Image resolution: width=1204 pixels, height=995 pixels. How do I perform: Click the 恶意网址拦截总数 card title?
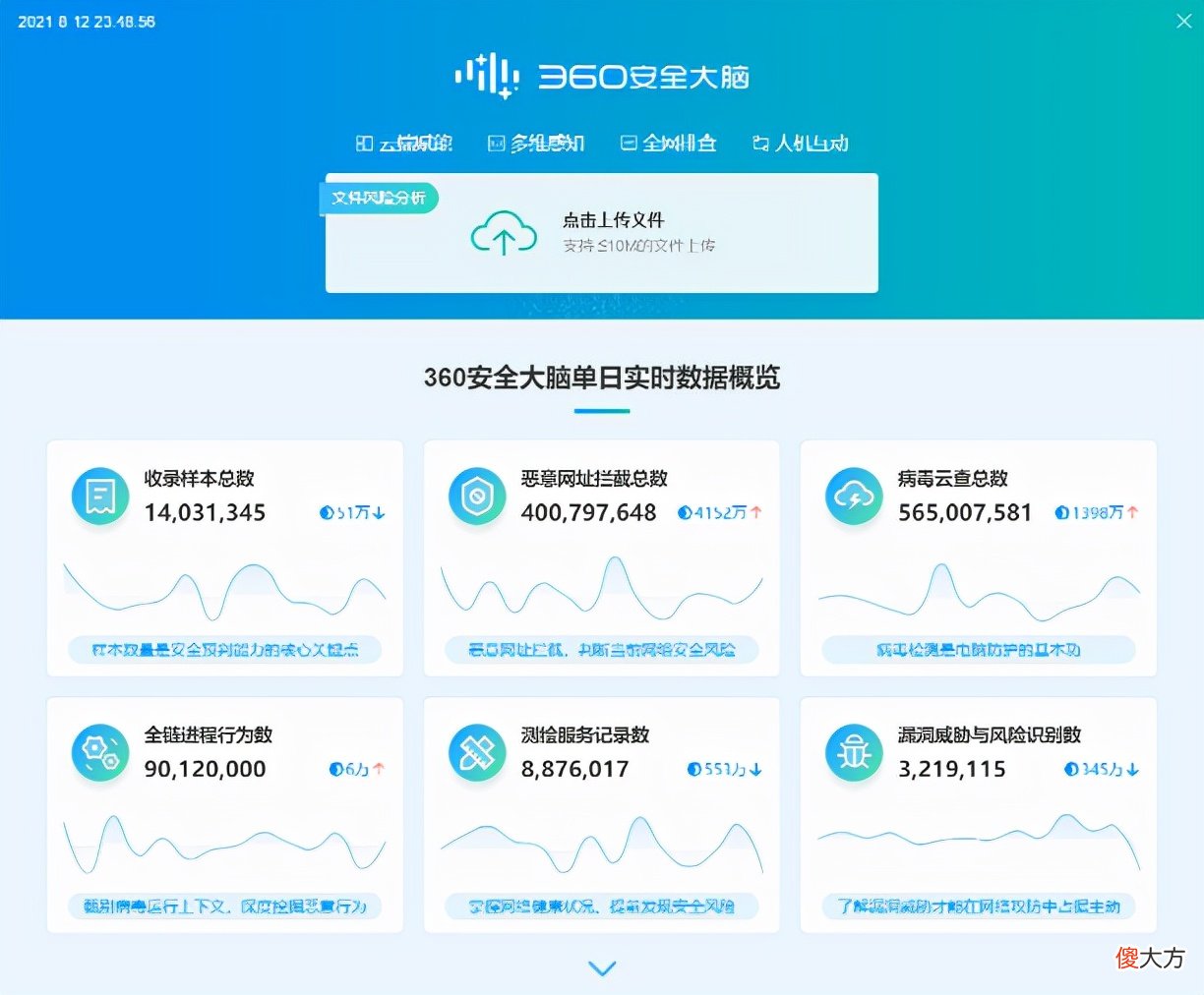tap(594, 479)
